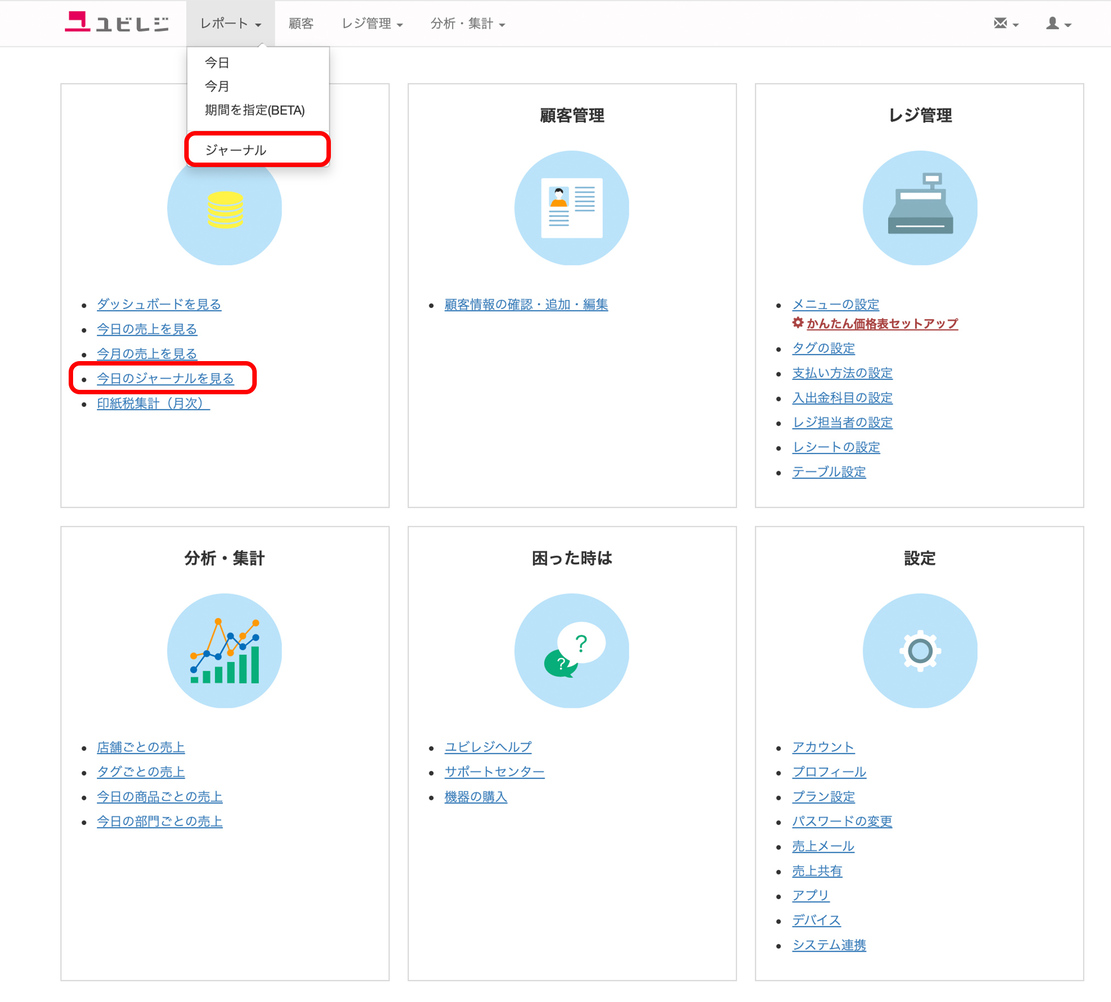This screenshot has height=1002, width=1111.
Task: Open 売上メール link
Action: 823,846
